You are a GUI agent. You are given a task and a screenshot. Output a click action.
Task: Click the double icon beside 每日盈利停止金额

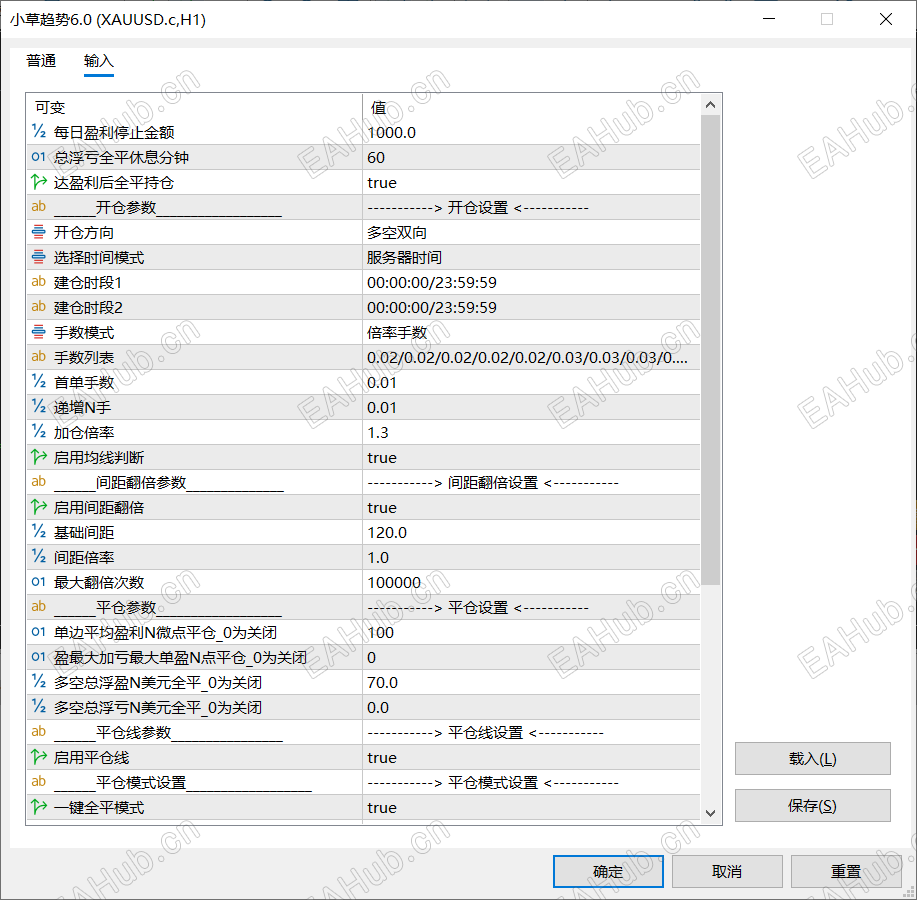click(x=39, y=132)
